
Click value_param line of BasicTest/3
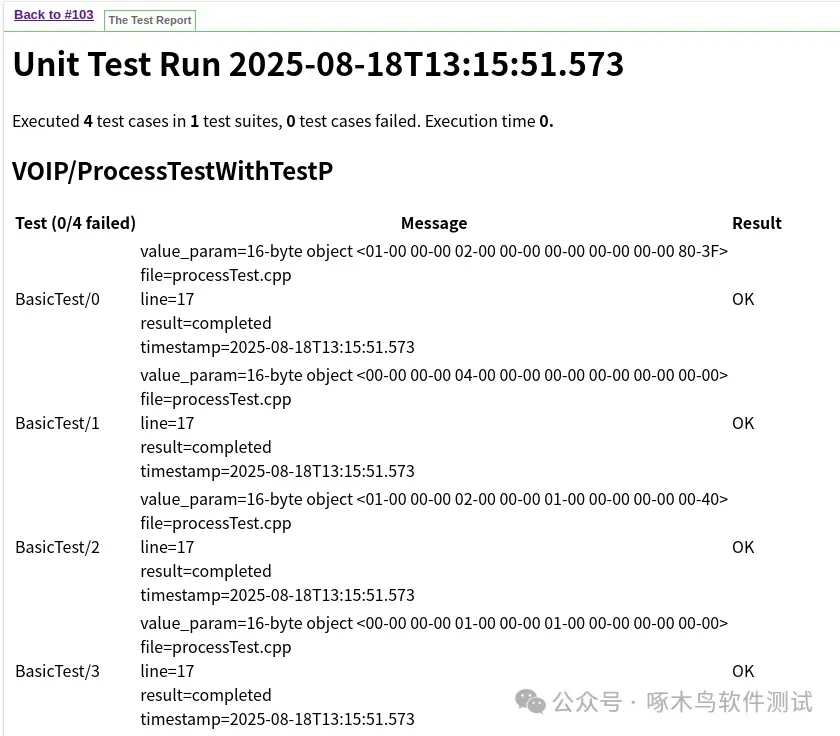434,624
